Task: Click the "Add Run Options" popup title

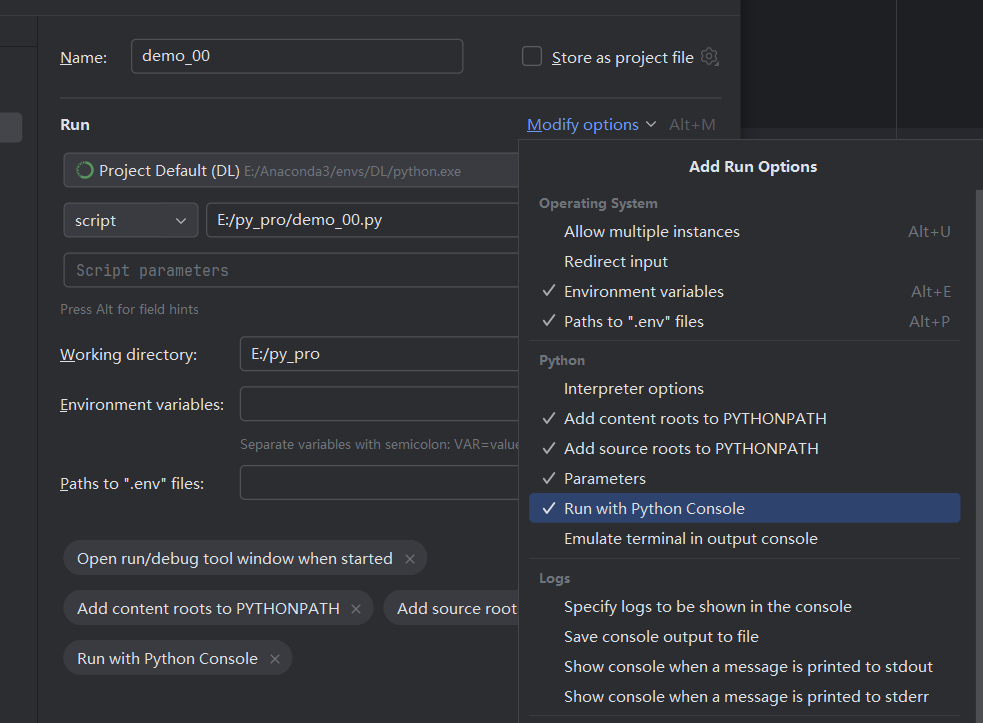Action: tap(753, 167)
